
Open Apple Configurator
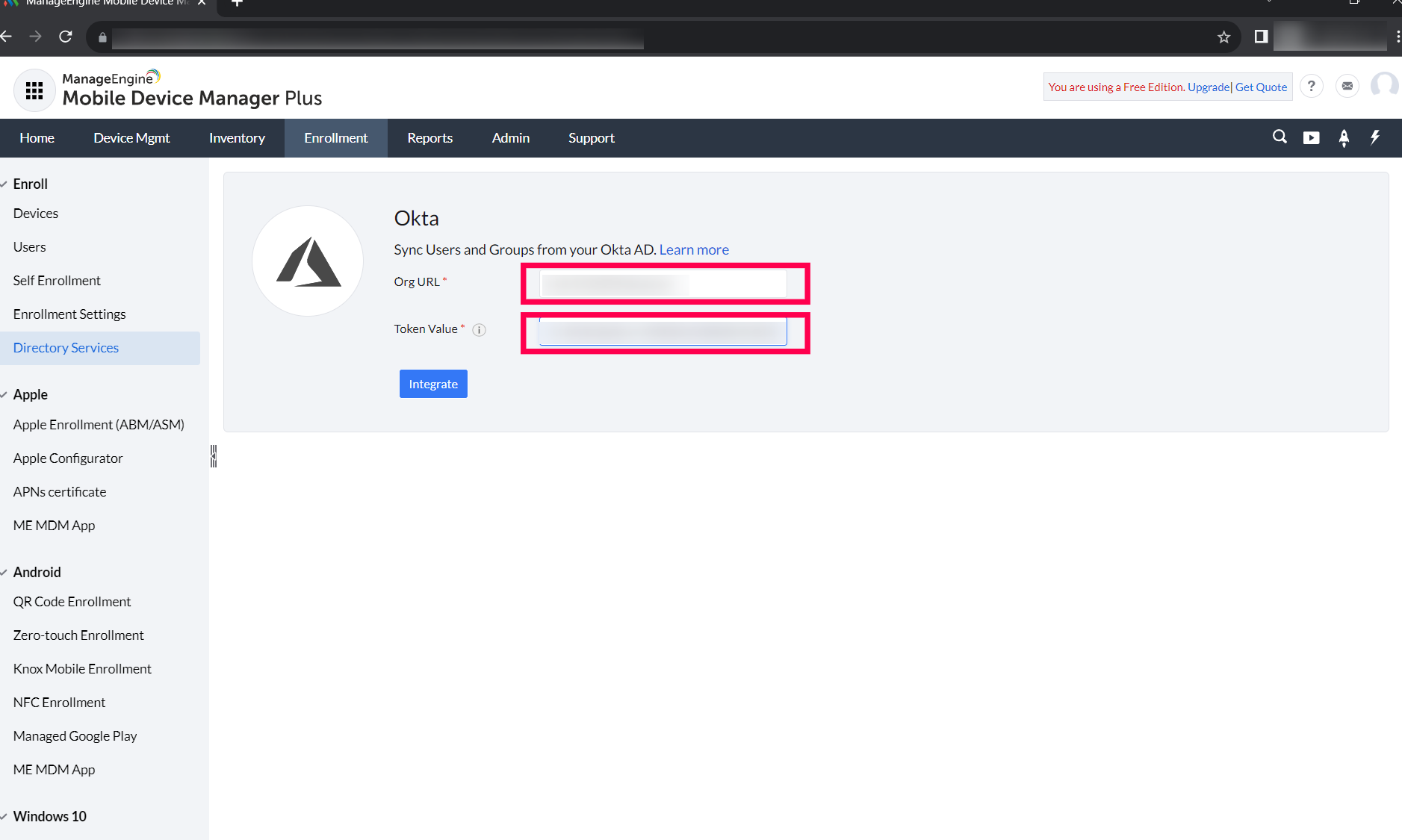pyautogui.click(x=68, y=458)
